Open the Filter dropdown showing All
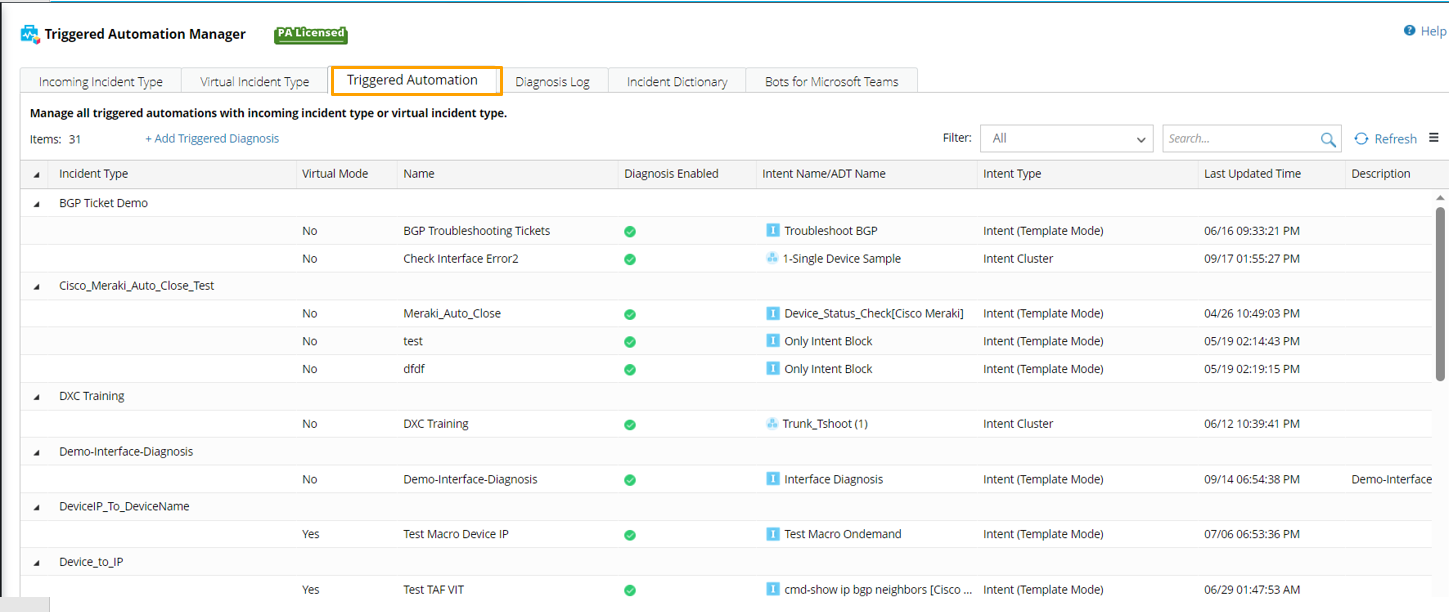The image size is (1449, 612). 1067,139
